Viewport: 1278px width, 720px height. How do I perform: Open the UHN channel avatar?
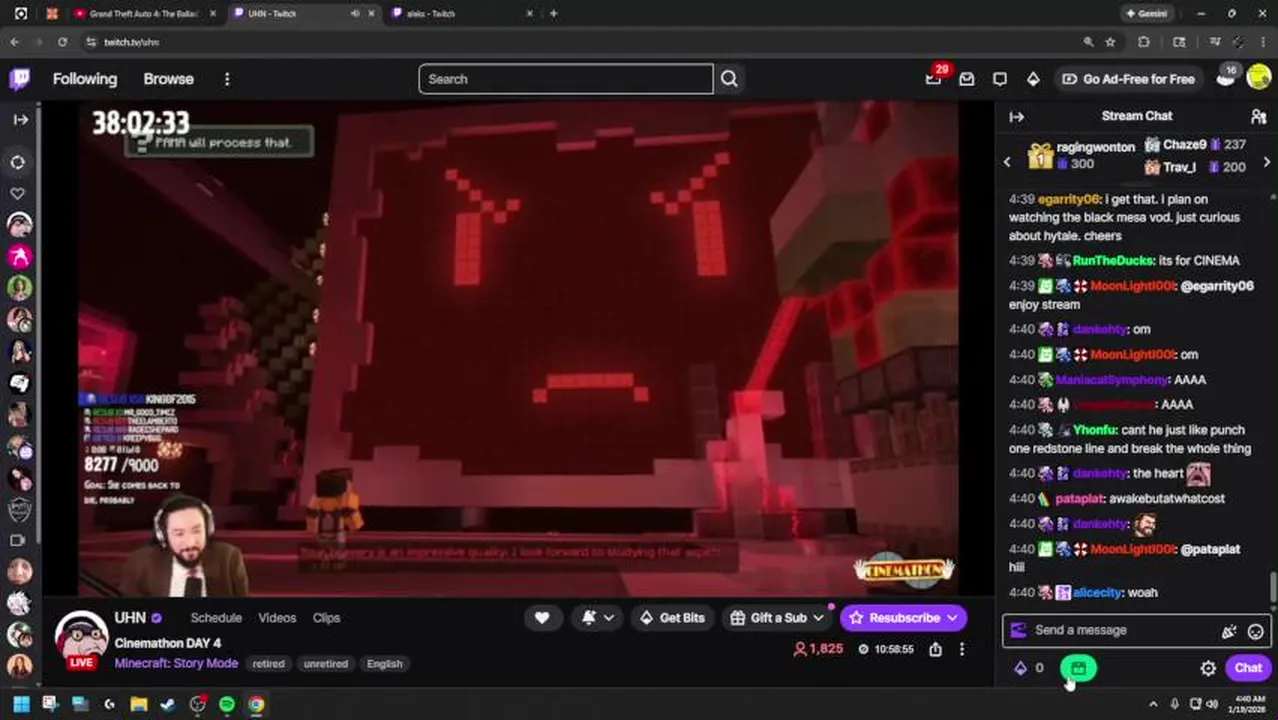[81, 638]
